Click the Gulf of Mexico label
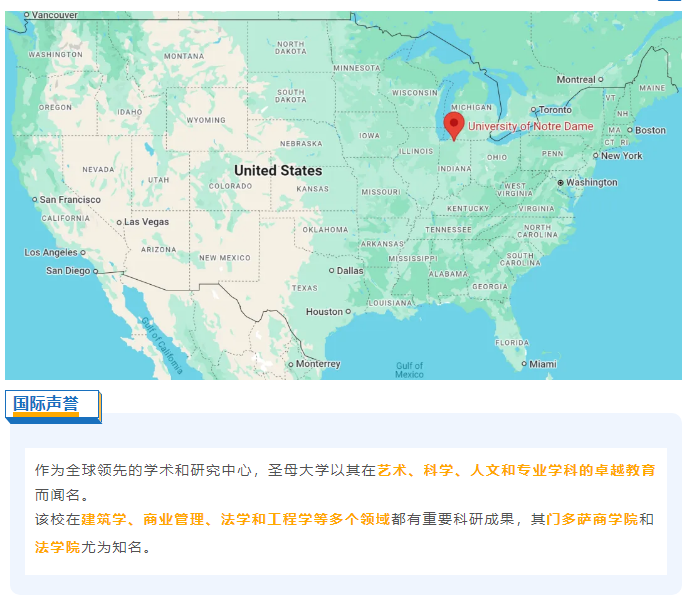 click(x=409, y=370)
